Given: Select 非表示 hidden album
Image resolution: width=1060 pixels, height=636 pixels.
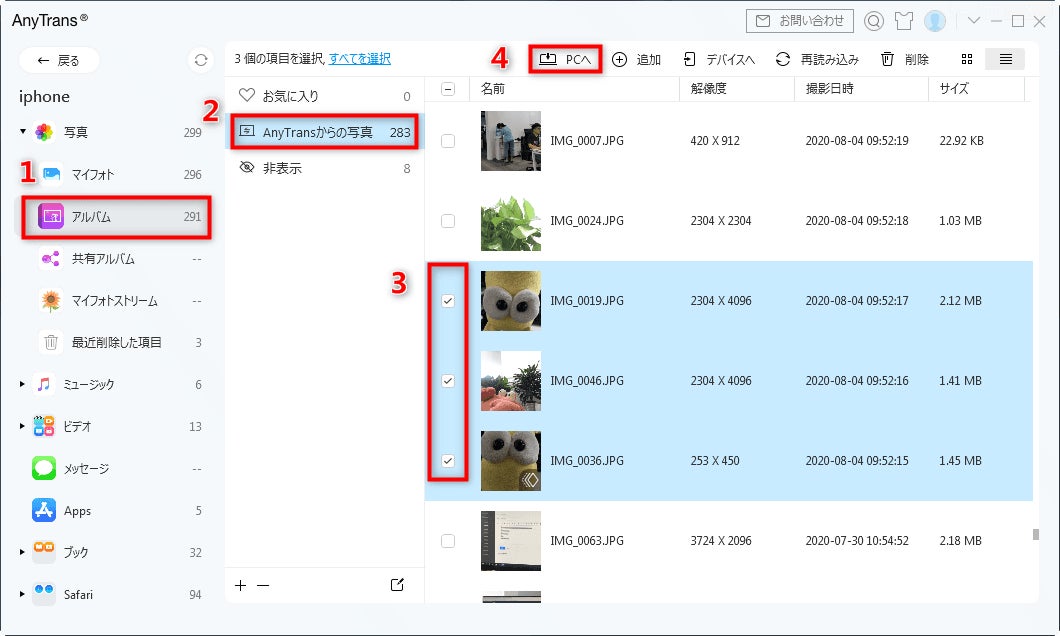Looking at the screenshot, I should (324, 168).
